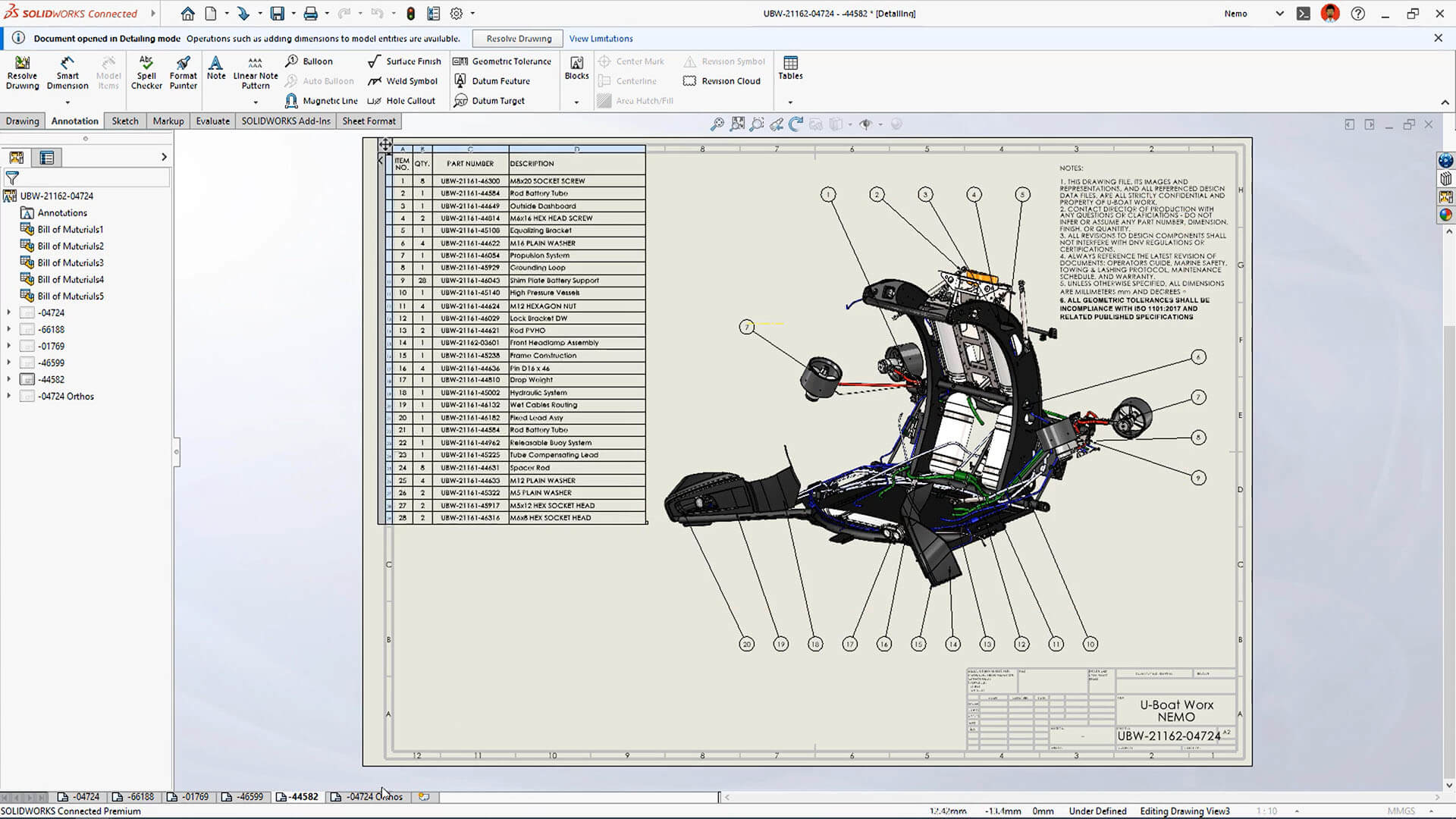Add a Hole Callout

401,101
